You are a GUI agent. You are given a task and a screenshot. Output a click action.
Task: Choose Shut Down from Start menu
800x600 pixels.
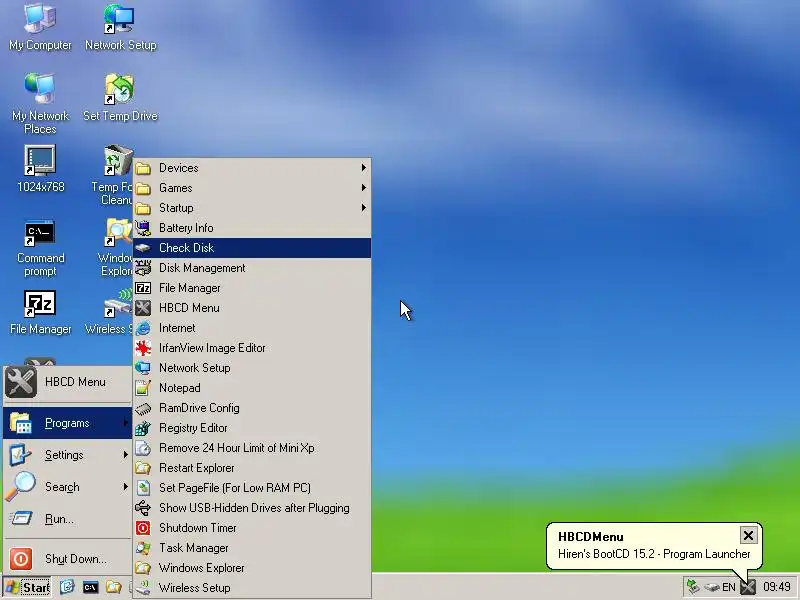click(x=67, y=559)
